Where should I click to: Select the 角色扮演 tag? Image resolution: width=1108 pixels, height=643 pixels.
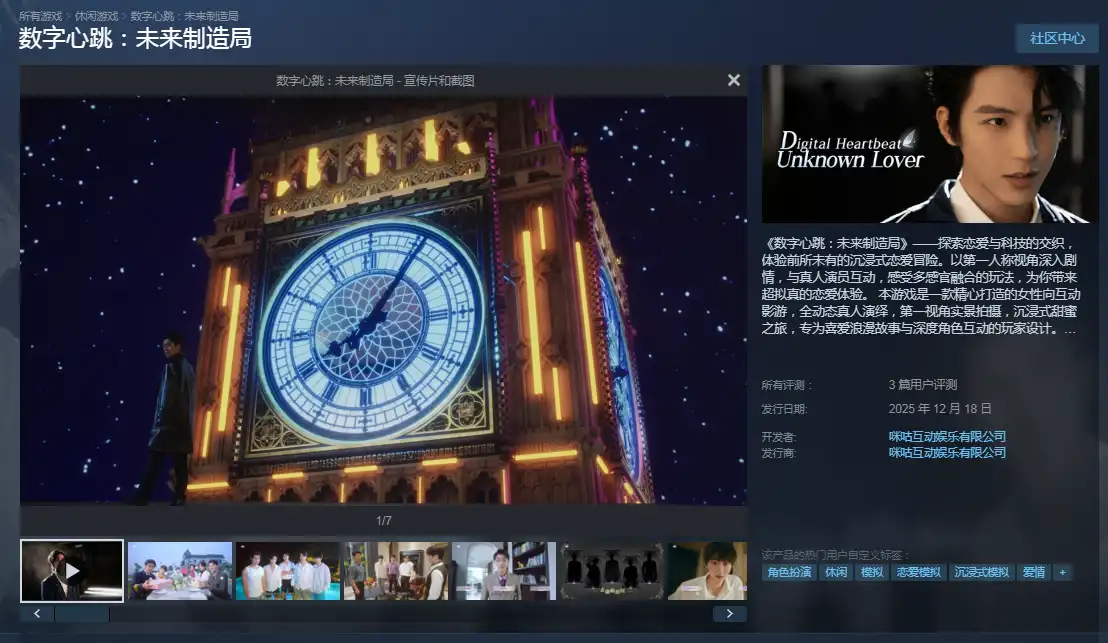tap(789, 572)
